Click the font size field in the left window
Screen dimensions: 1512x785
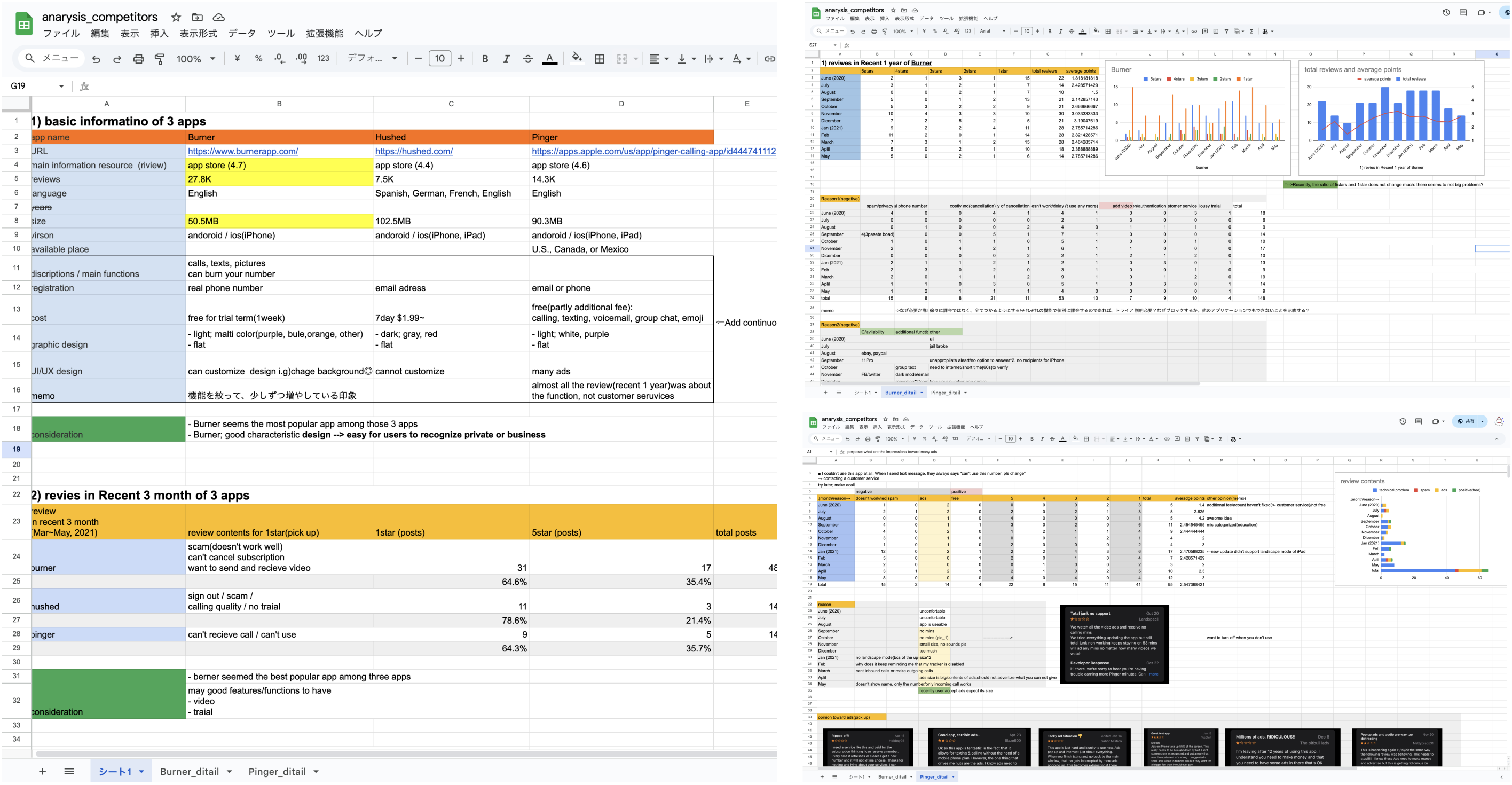coord(439,59)
